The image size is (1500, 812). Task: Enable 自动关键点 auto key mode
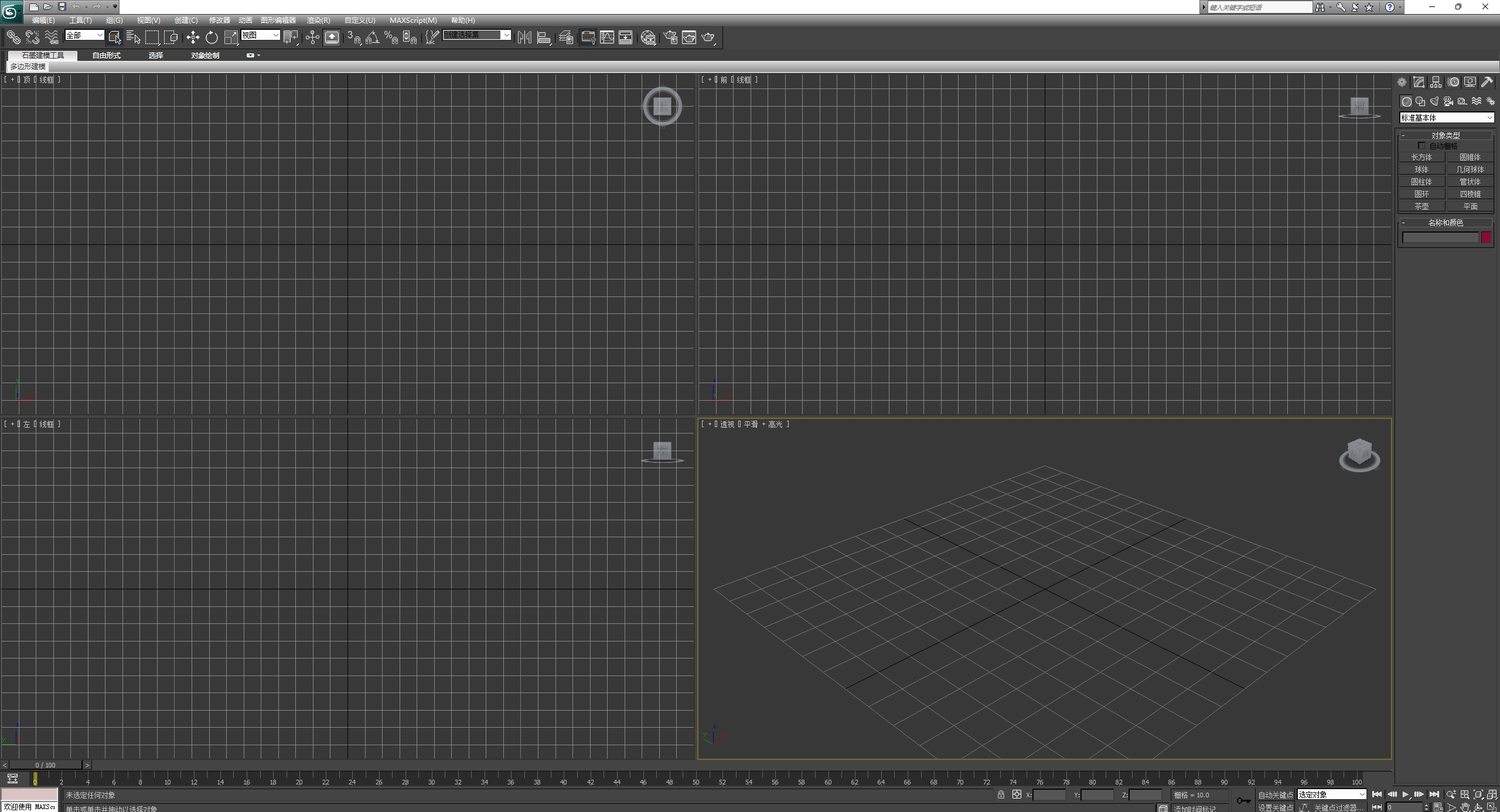point(1275,794)
